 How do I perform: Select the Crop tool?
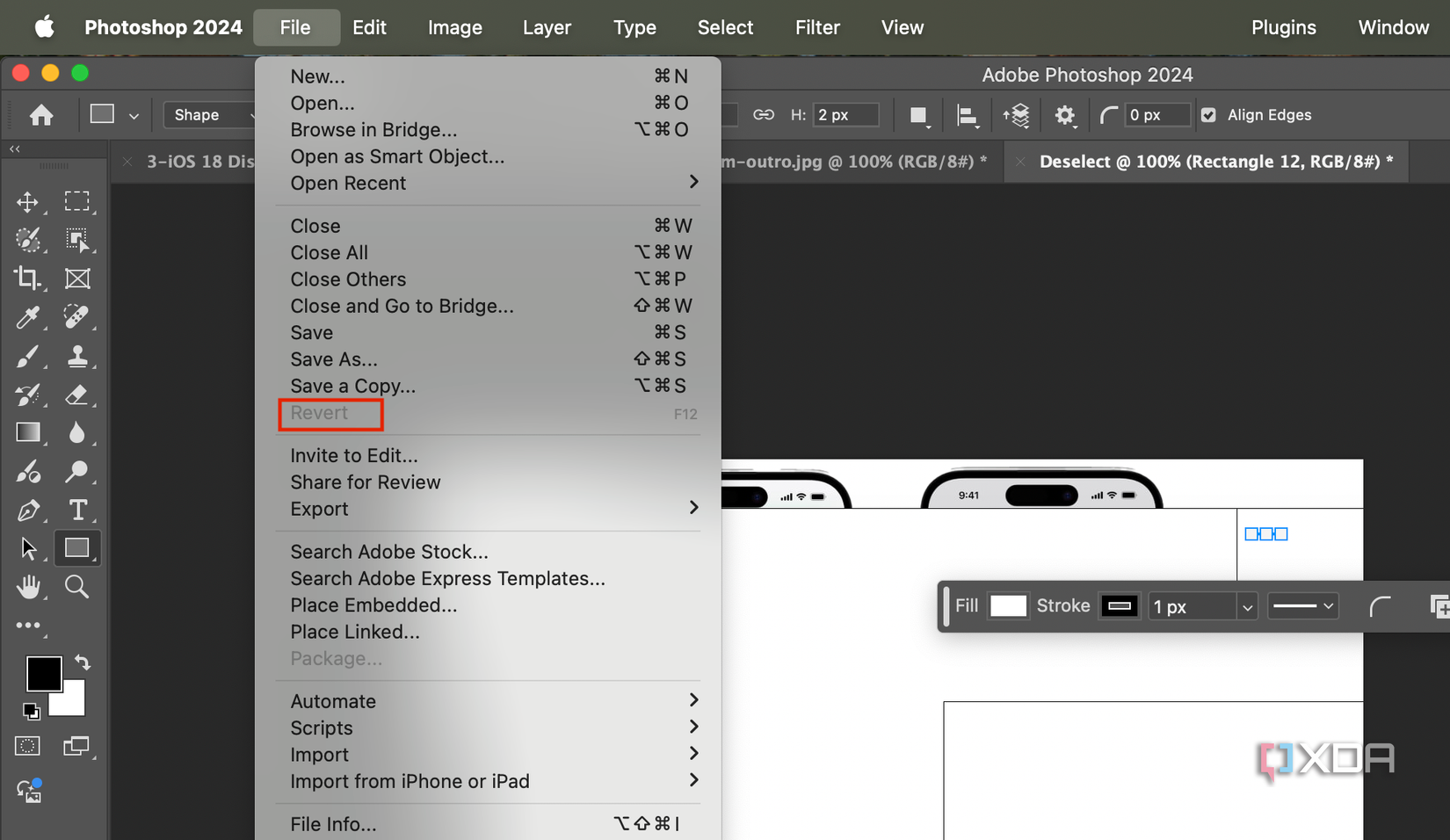(x=27, y=279)
